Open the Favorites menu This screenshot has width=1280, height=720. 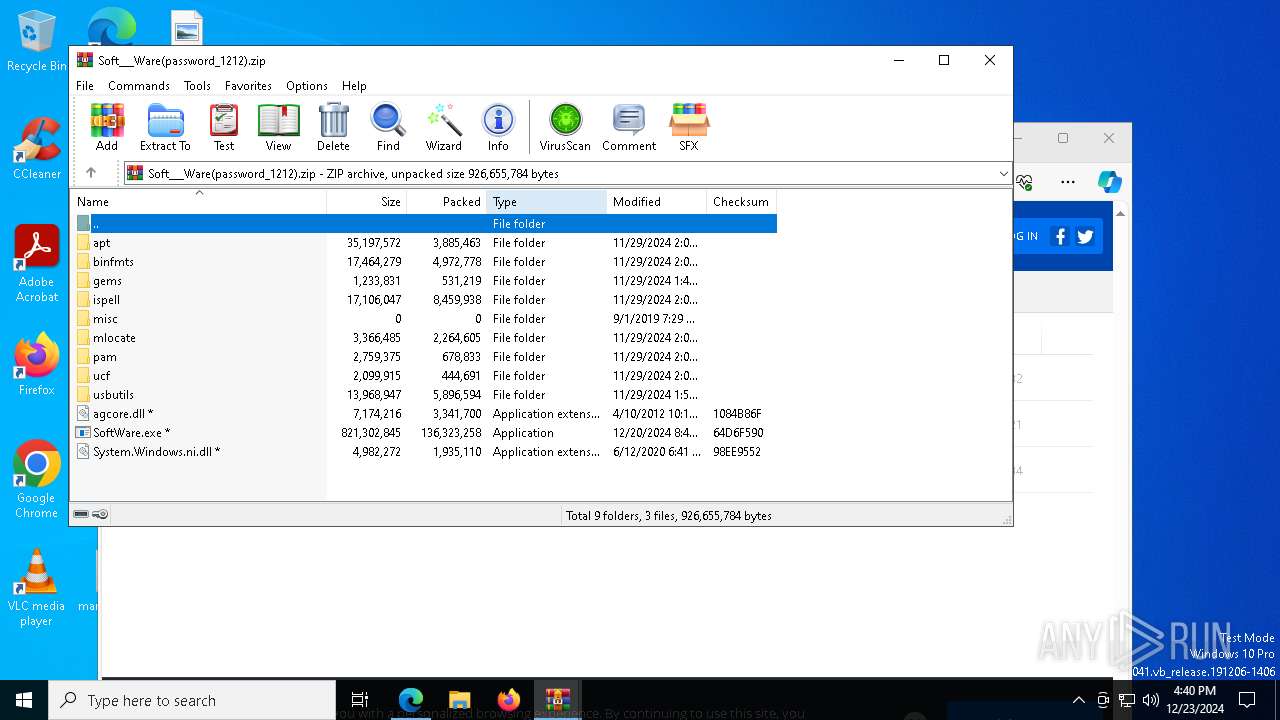pyautogui.click(x=248, y=86)
